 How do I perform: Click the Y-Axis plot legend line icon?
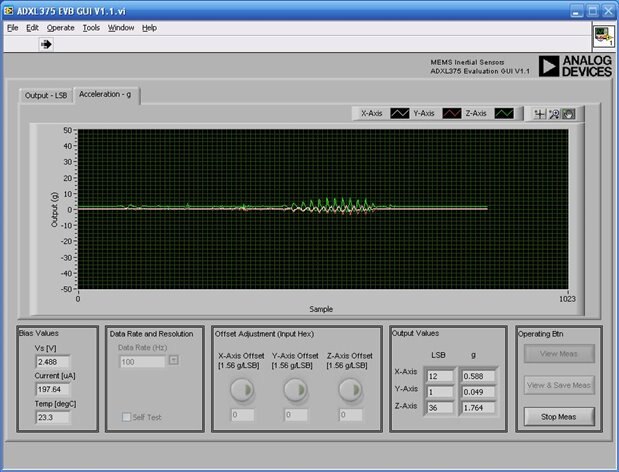coord(451,114)
